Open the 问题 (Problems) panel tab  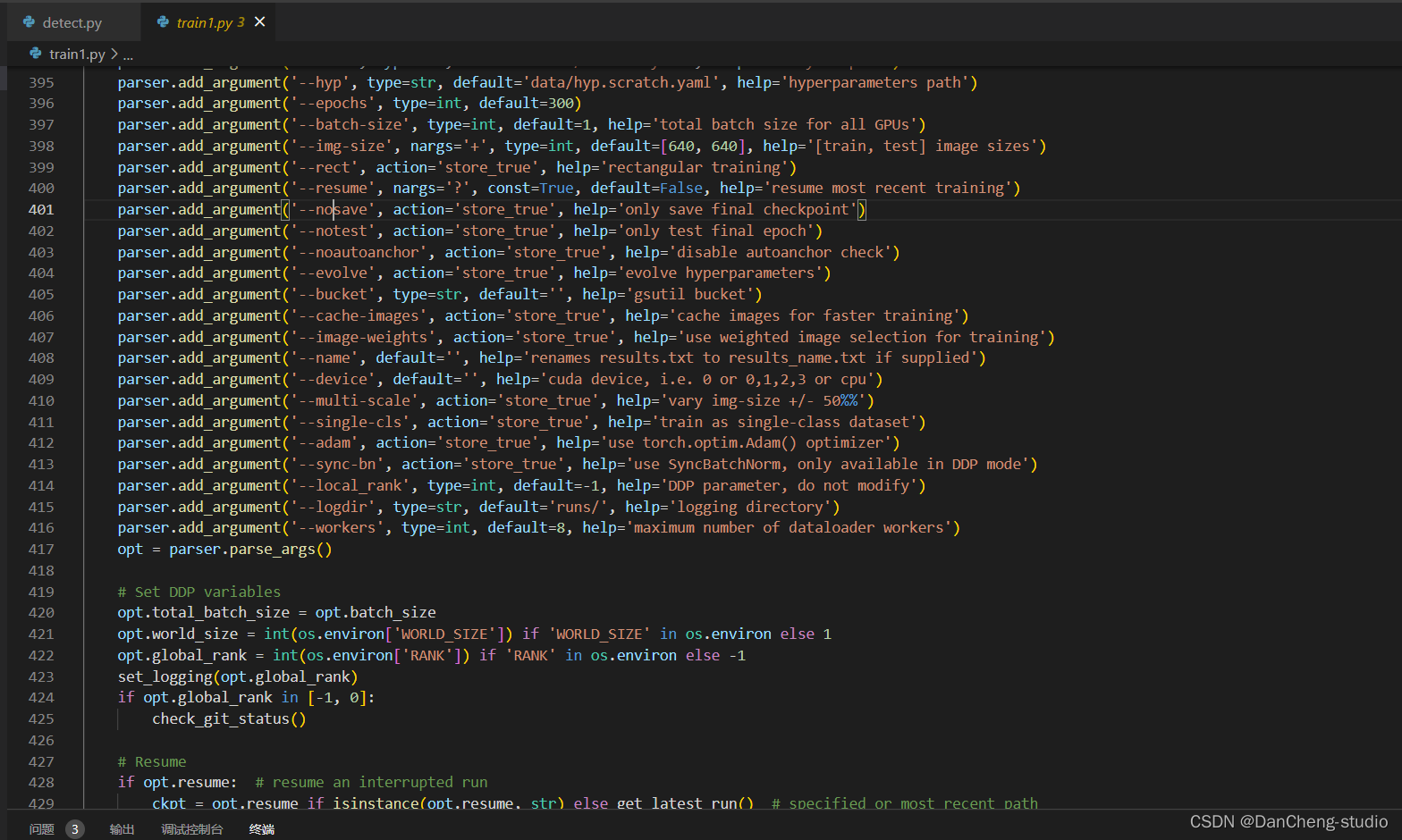coord(42,829)
